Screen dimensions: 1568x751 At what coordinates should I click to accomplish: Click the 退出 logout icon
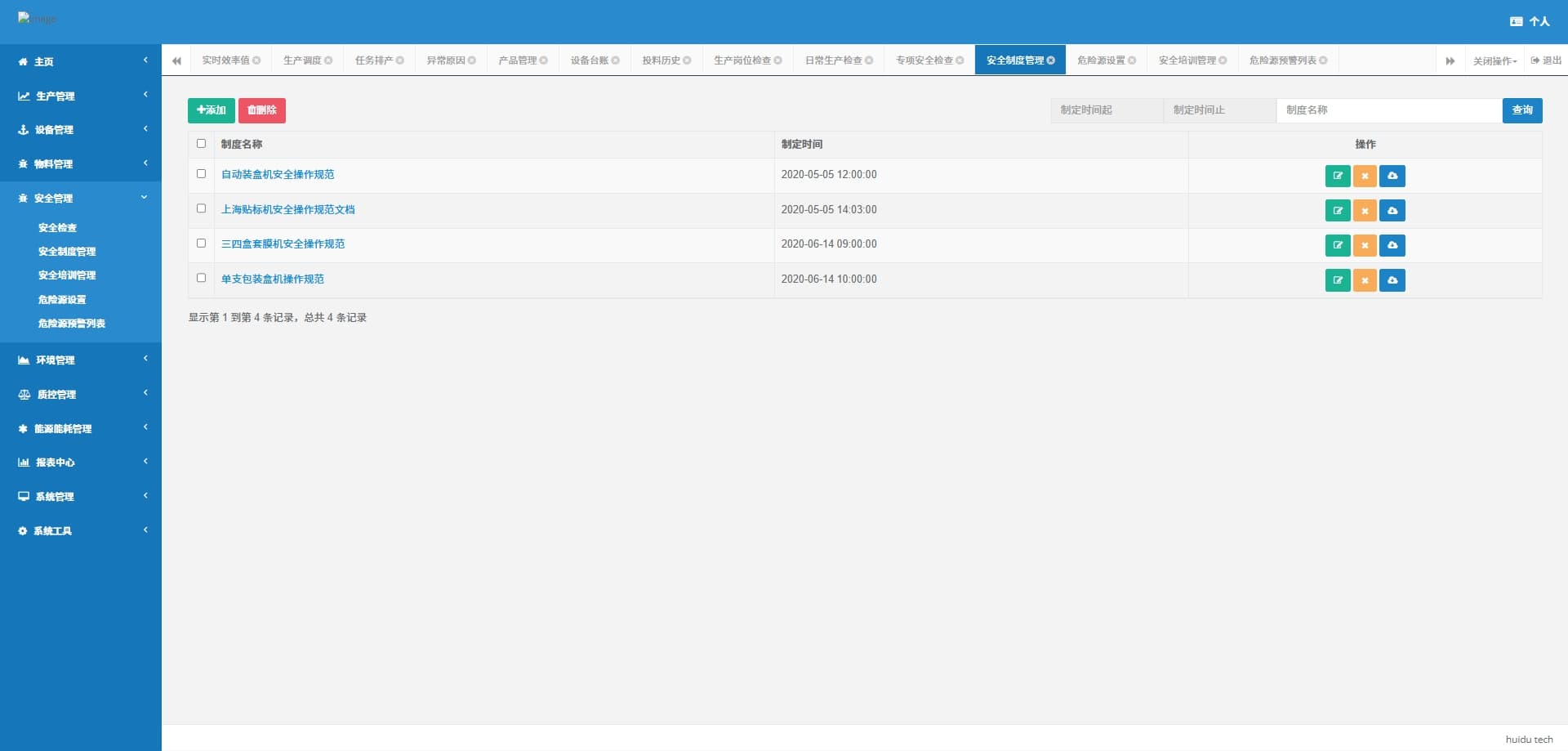coord(1535,60)
